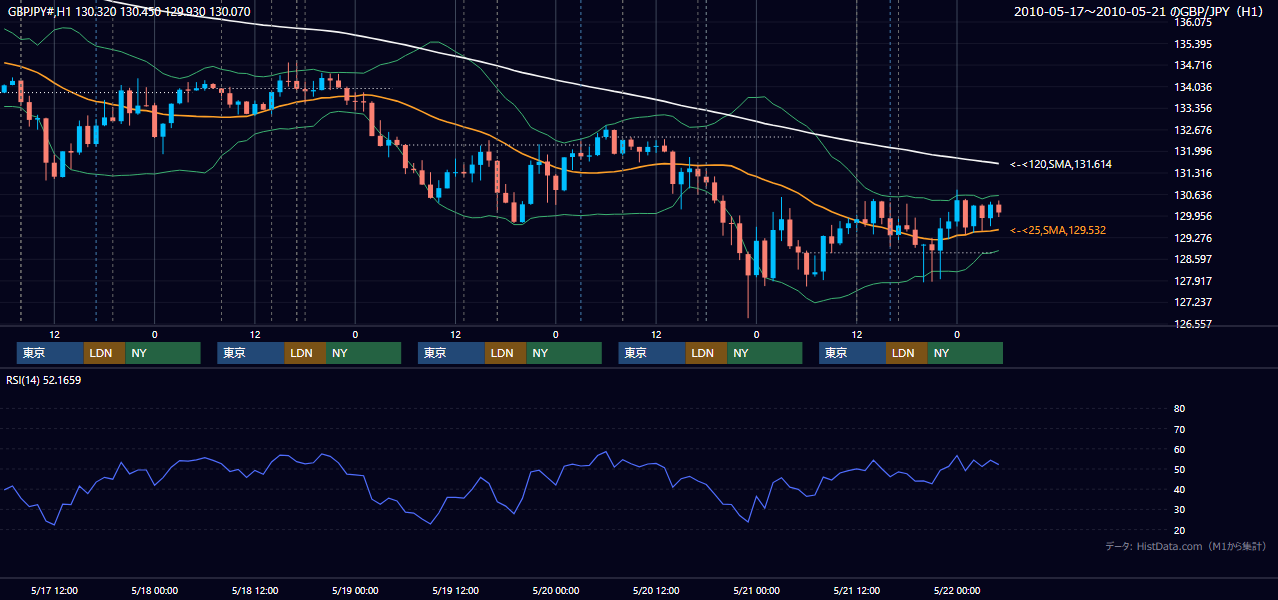This screenshot has height=600, width=1278.
Task: Pick the 129.956 price axis value
Action: click(1194, 217)
